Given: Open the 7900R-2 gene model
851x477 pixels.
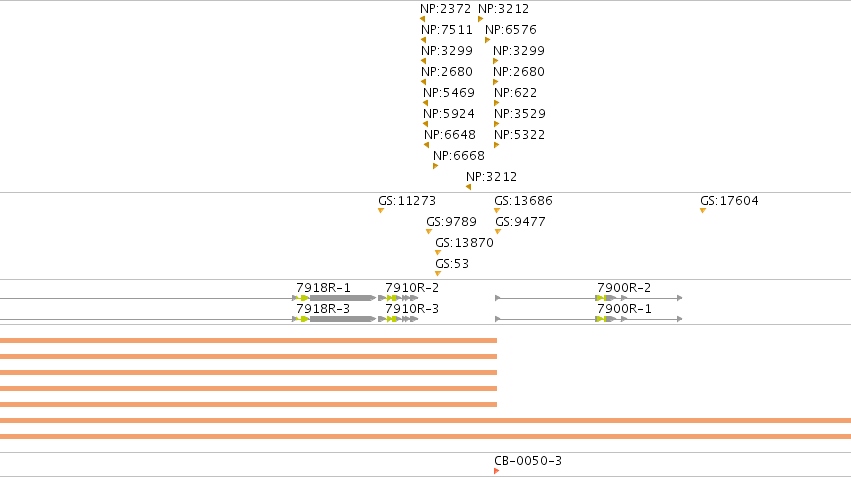Looking at the screenshot, I should 589,298.
